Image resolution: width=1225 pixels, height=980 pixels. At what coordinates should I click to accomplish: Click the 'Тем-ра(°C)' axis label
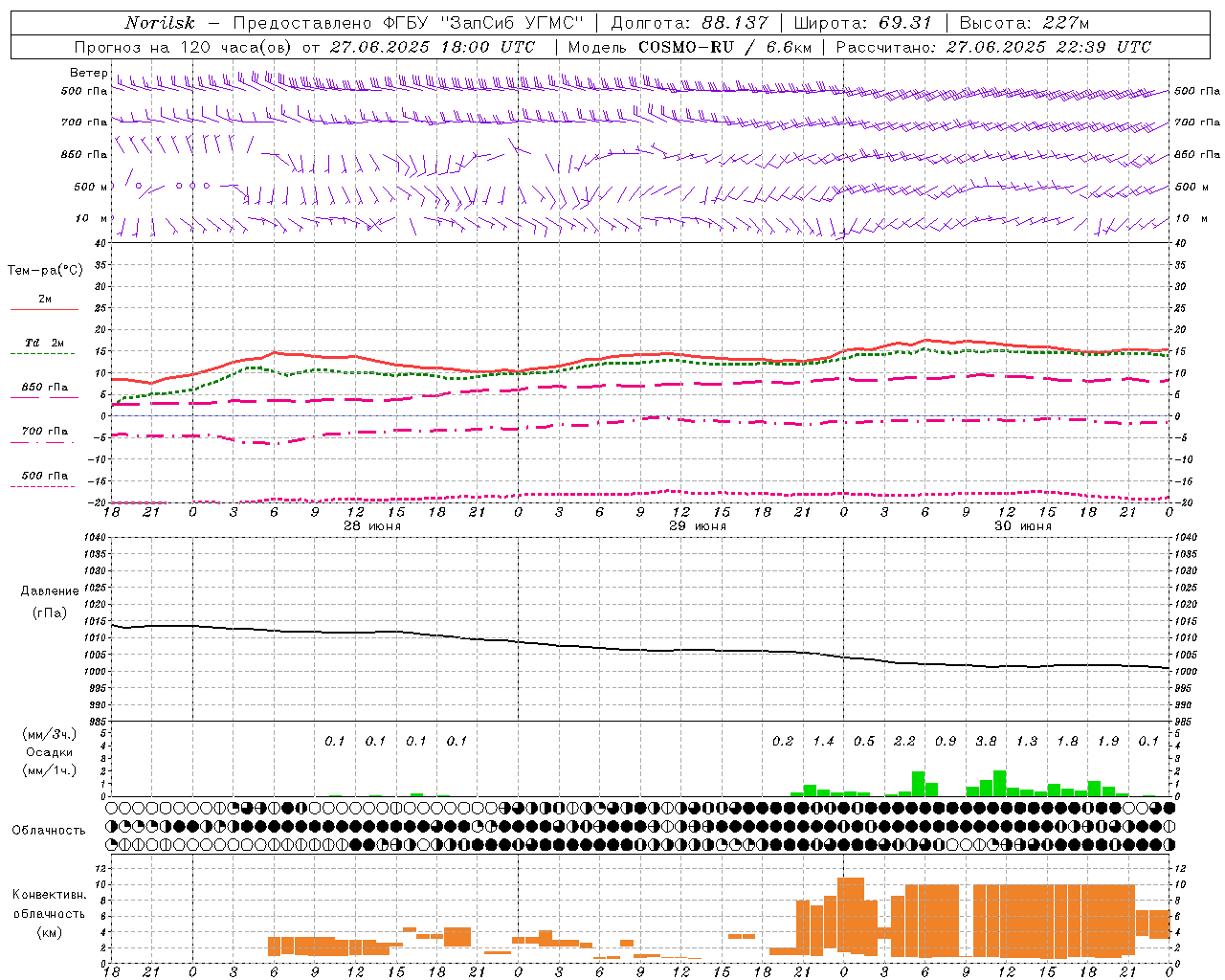[x=45, y=271]
